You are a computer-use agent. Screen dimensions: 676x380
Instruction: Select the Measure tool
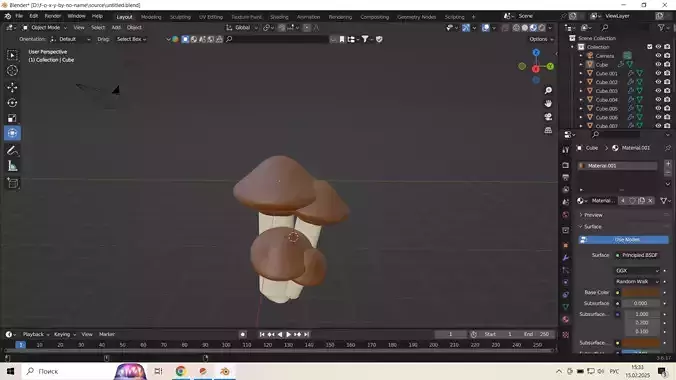pos(12,166)
